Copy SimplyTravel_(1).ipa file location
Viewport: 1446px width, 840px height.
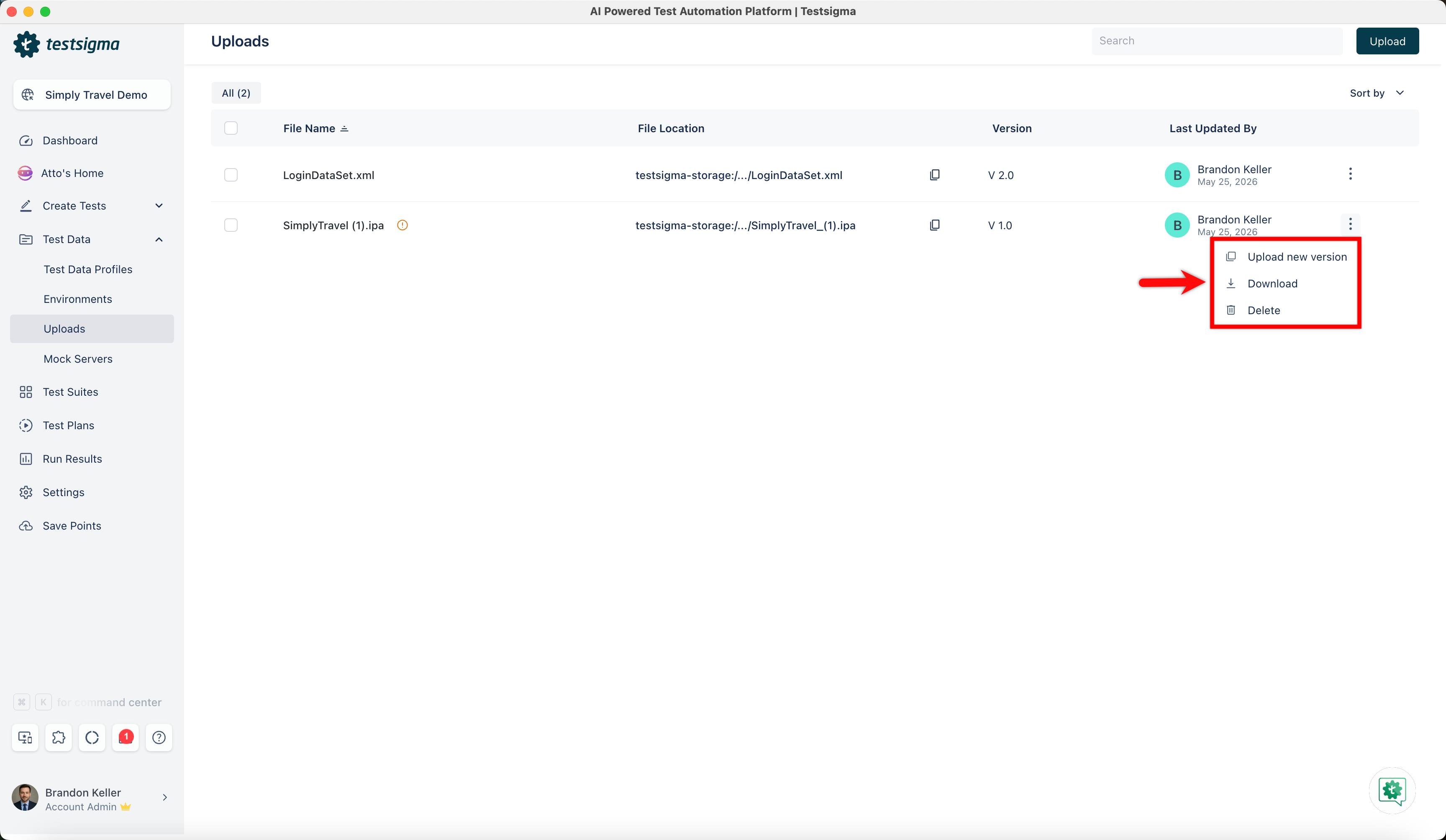[x=934, y=225]
